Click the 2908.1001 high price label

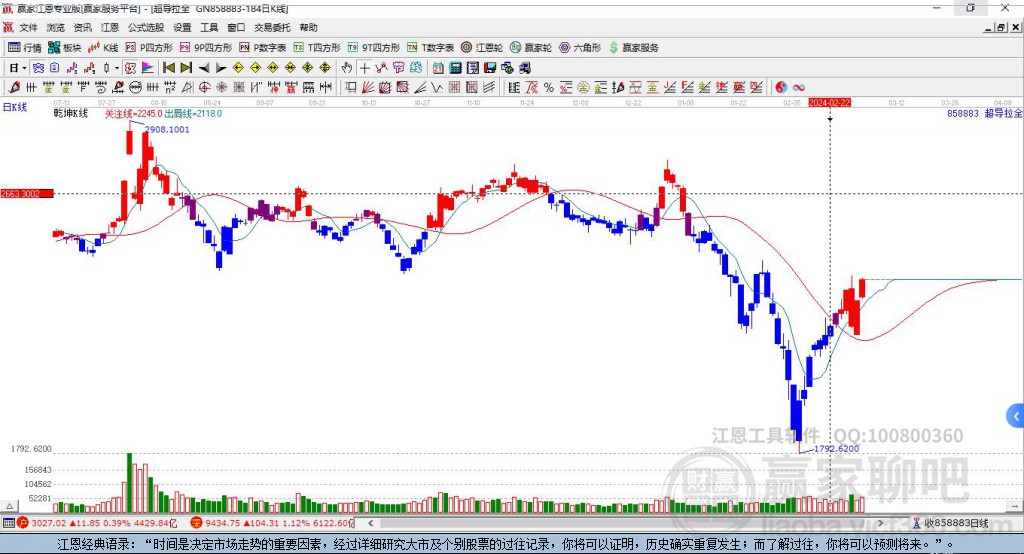(x=167, y=130)
